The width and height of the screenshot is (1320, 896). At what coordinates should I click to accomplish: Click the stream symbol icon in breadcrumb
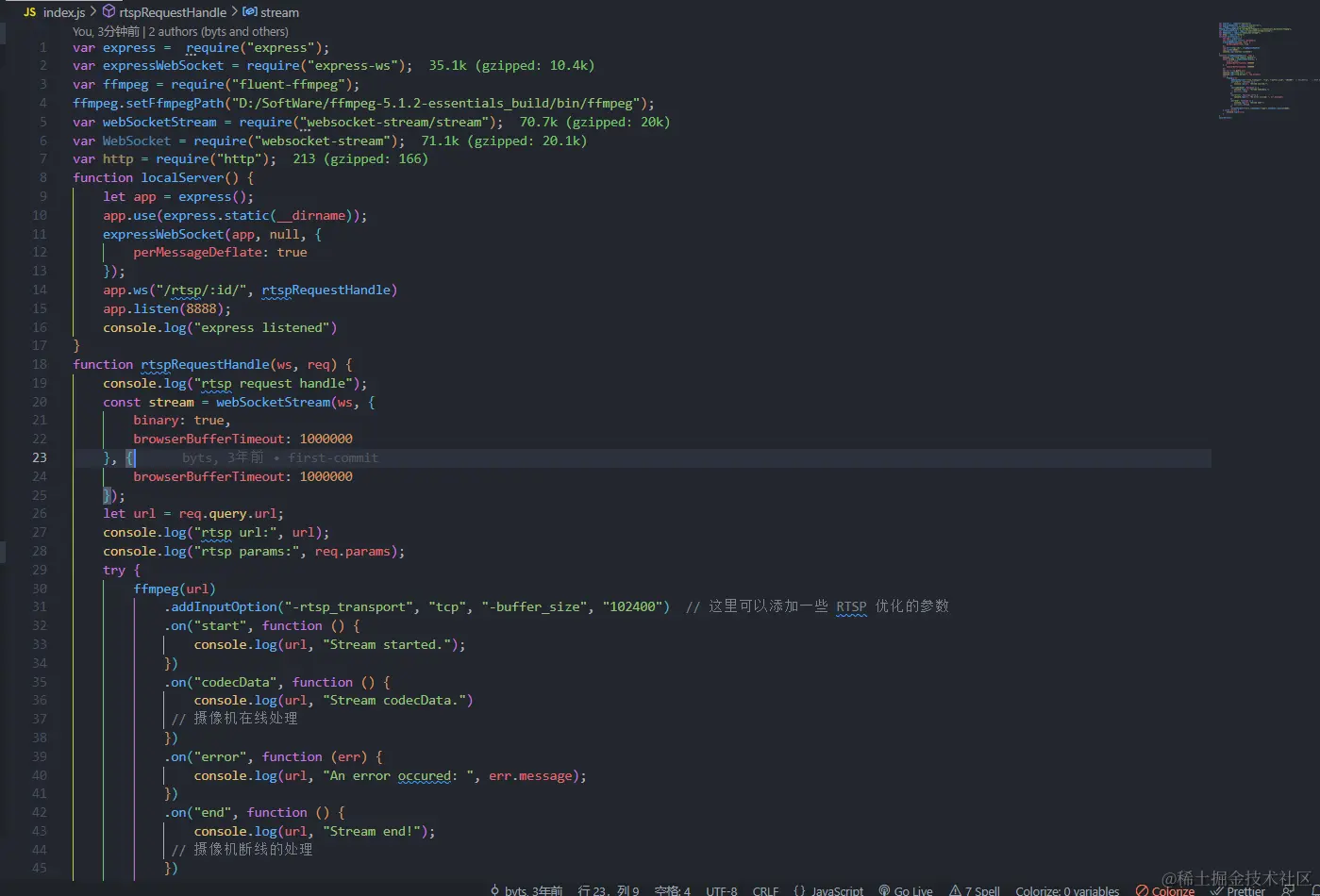(247, 13)
